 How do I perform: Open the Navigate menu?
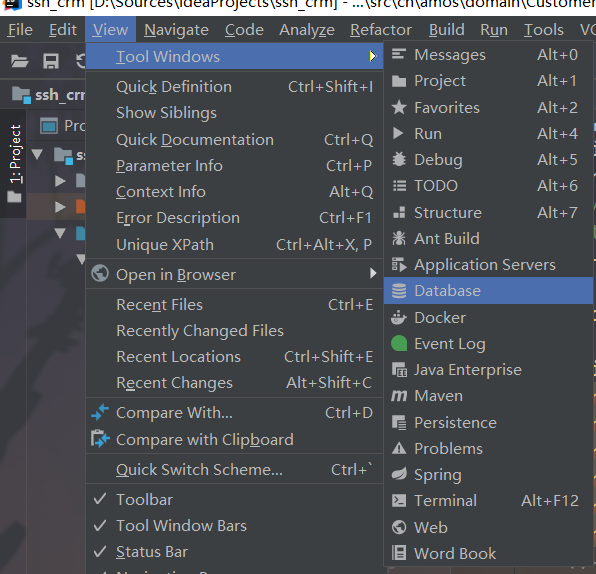tap(176, 30)
